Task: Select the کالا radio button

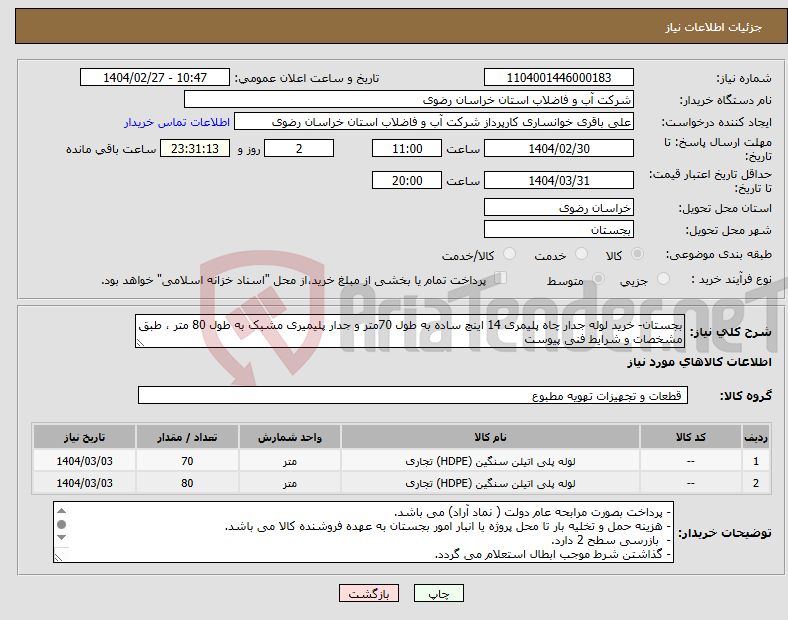Action: [637, 254]
